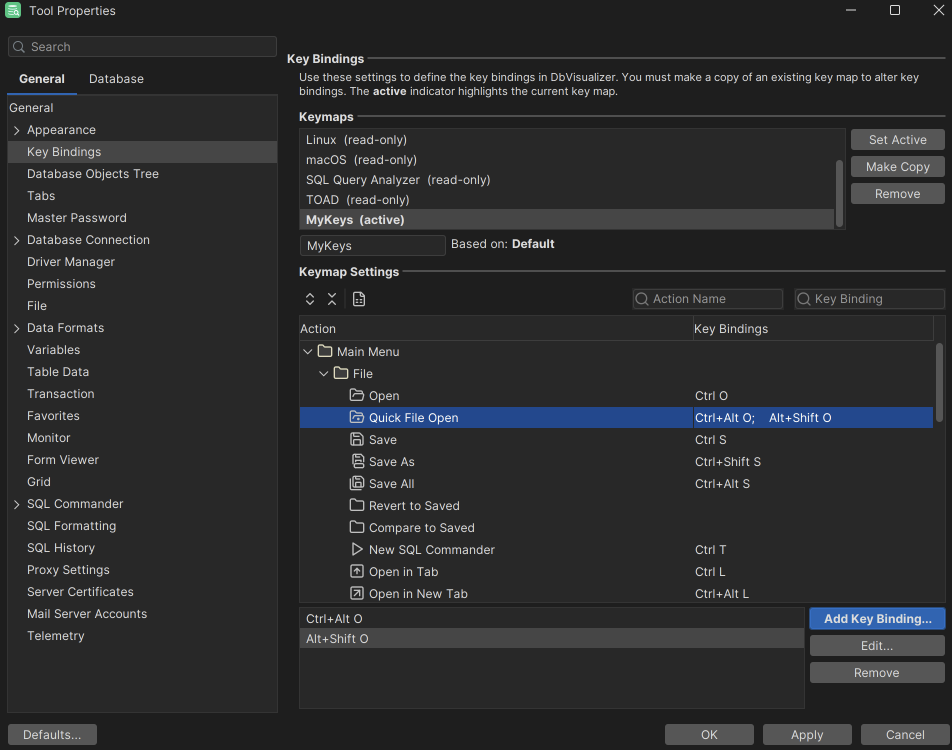The width and height of the screenshot is (952, 750).
Task: Click the MyKeys name input field
Action: (x=372, y=245)
